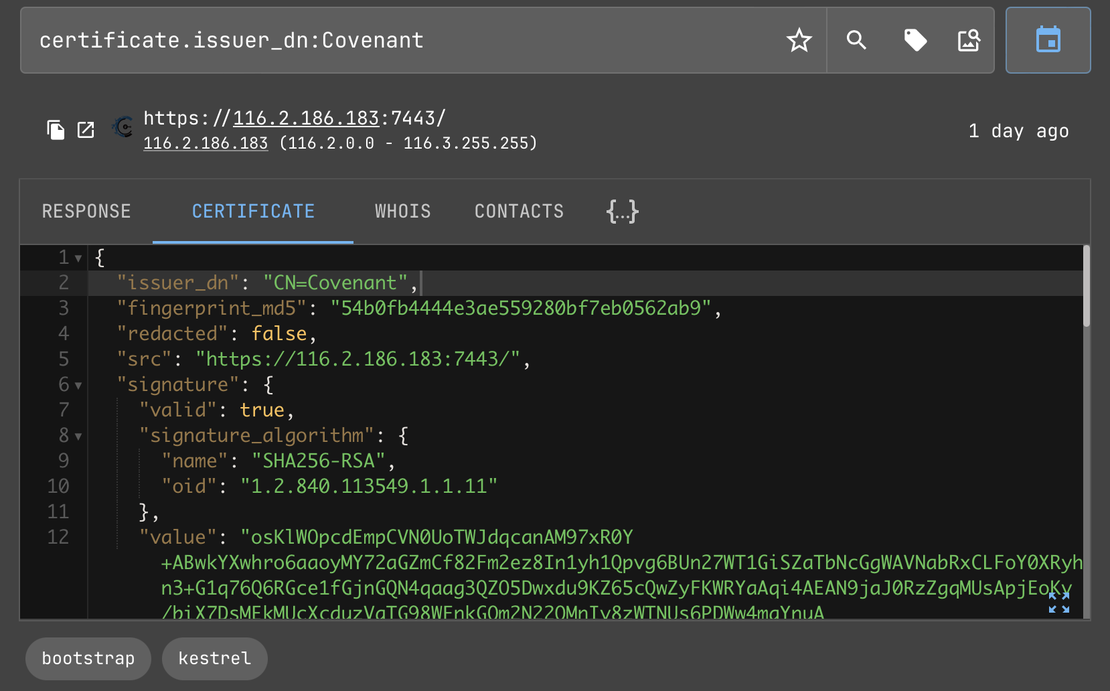Click inside the search query field
The image size is (1110, 691).
click(400, 40)
